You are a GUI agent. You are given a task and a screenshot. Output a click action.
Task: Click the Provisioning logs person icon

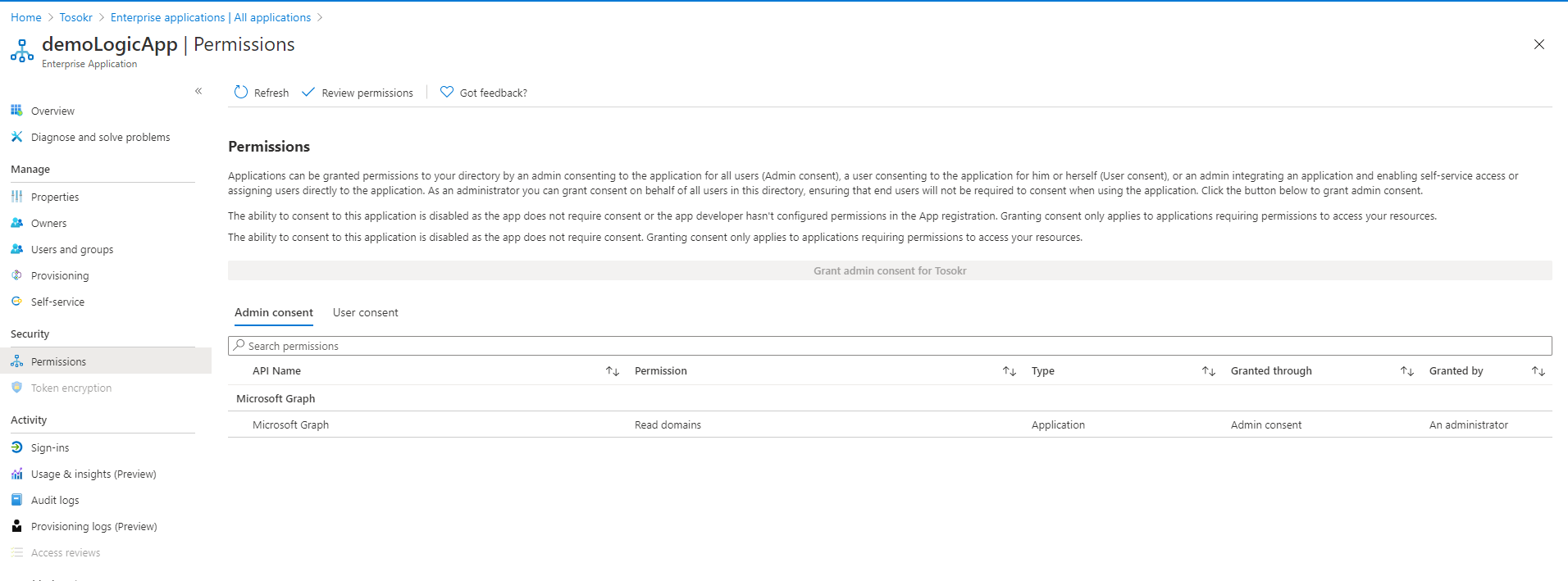tap(16, 526)
